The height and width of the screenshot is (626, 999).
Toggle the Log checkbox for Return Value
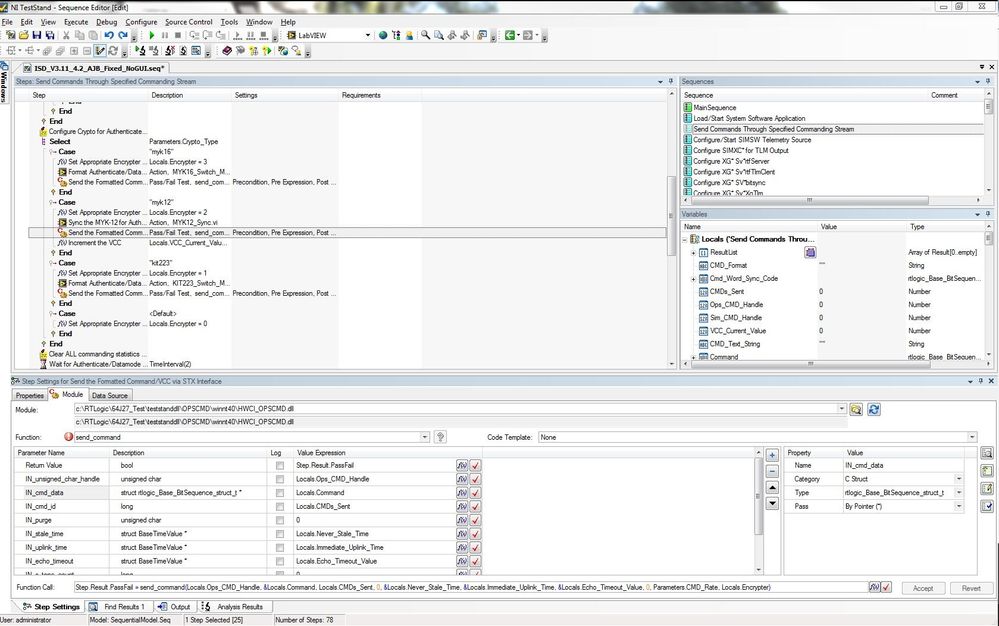pyautogui.click(x=280, y=466)
